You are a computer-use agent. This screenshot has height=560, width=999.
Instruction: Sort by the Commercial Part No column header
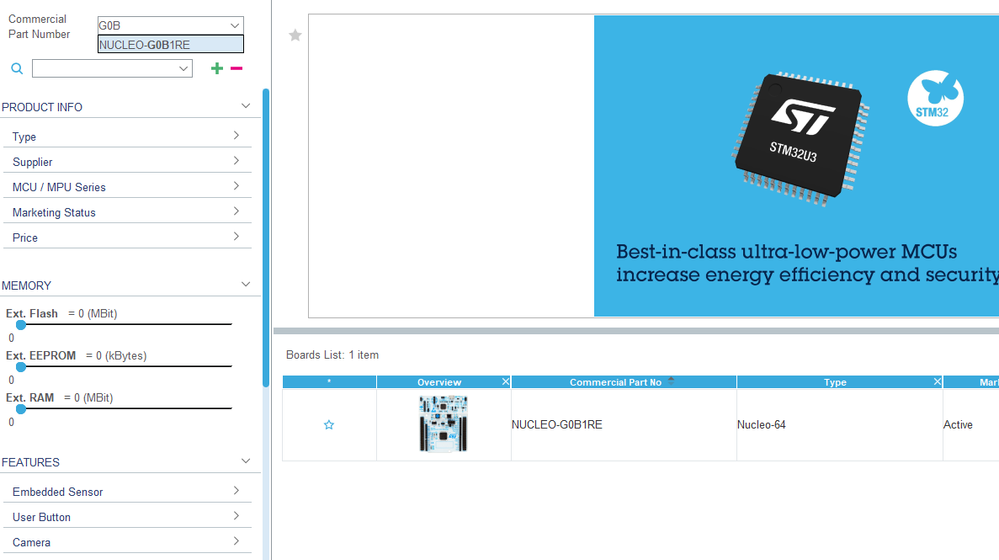point(624,382)
